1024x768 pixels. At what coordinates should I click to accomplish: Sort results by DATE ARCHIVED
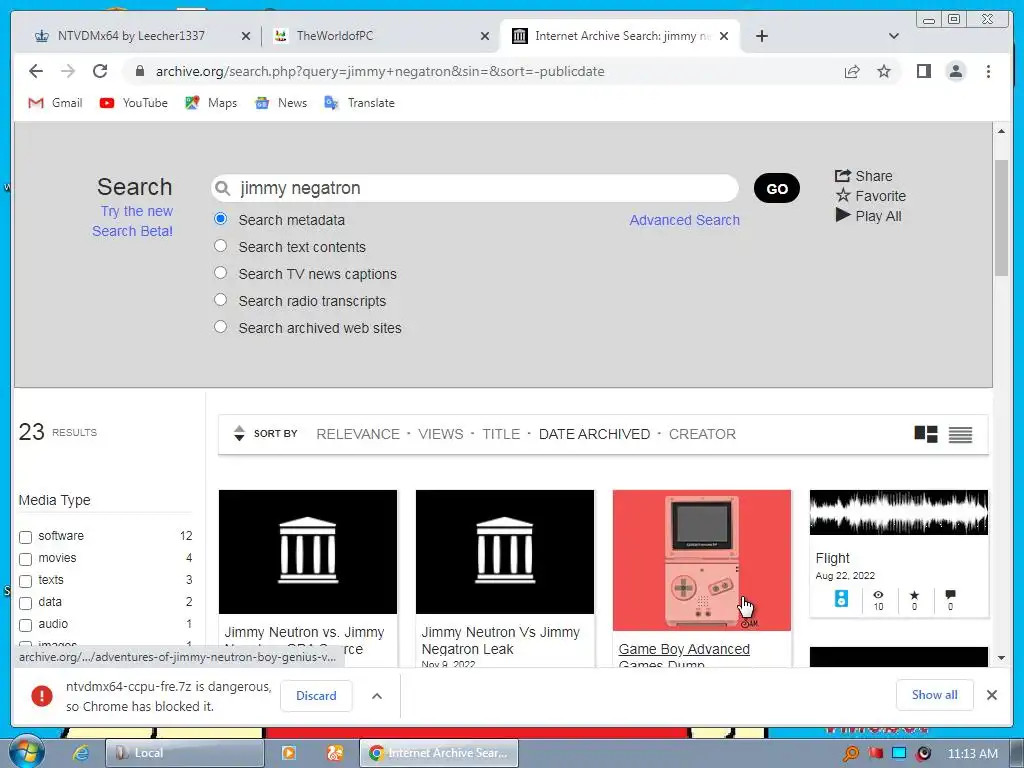[x=594, y=434]
